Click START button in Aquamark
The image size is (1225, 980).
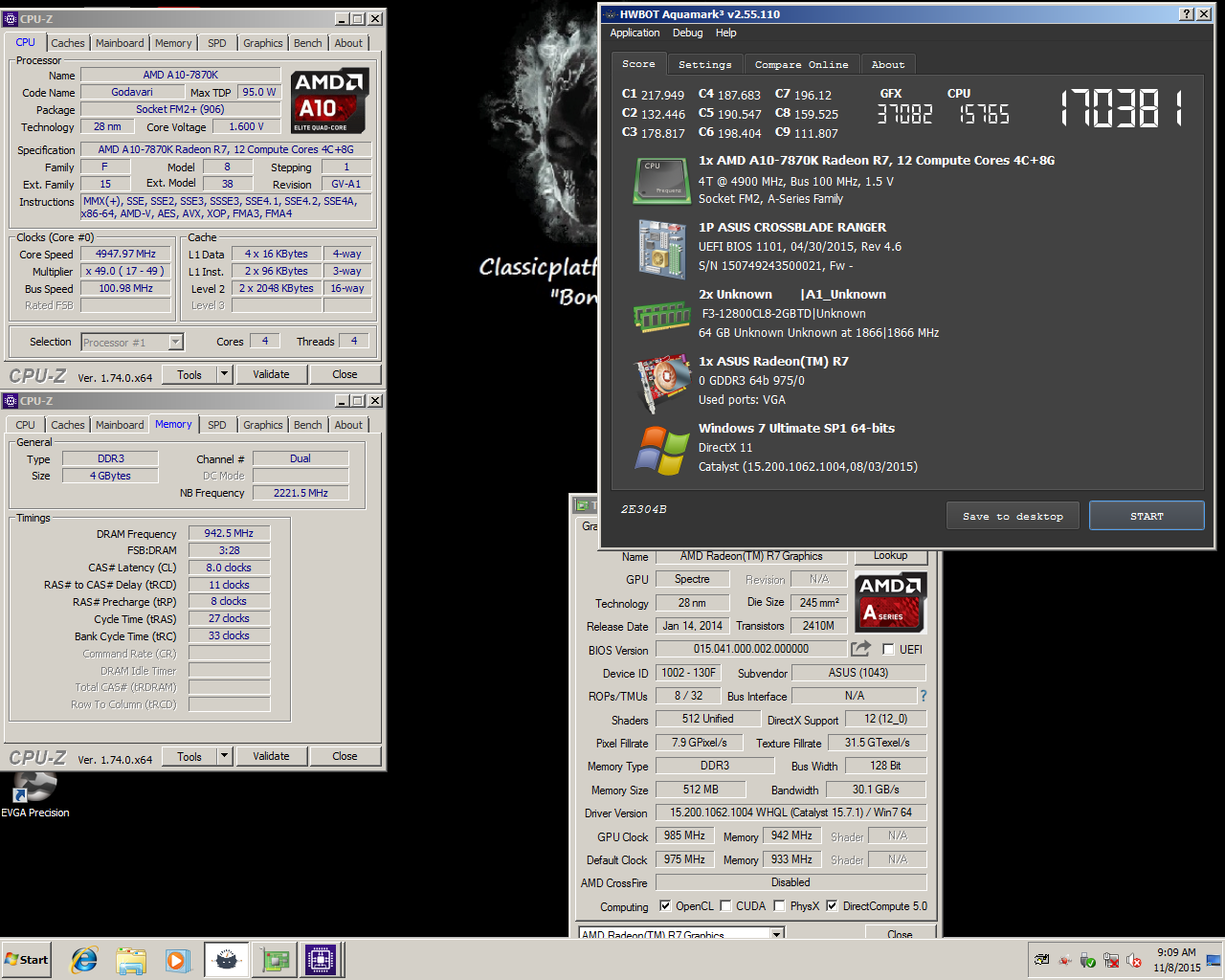point(1147,516)
